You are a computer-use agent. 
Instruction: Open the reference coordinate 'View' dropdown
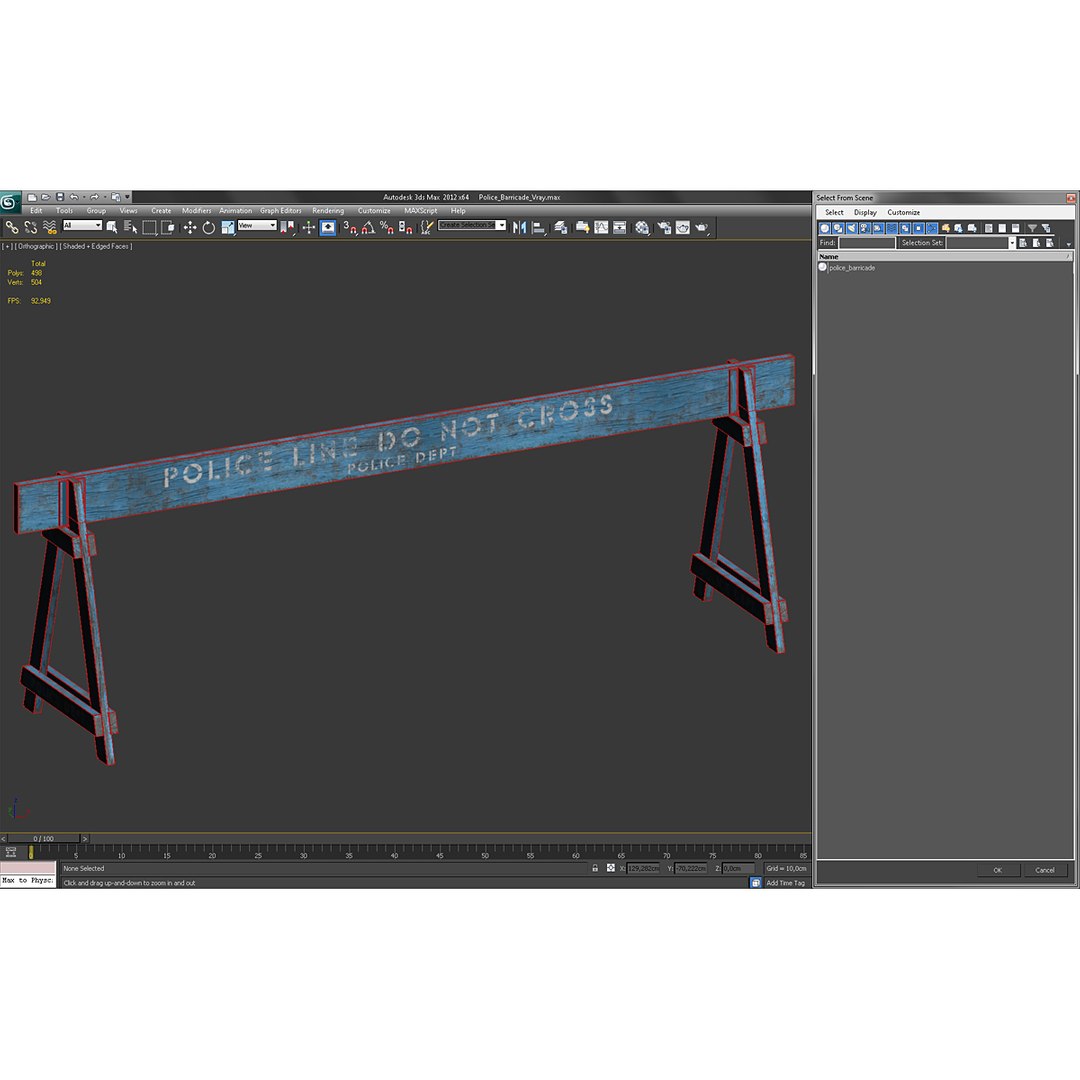point(257,225)
